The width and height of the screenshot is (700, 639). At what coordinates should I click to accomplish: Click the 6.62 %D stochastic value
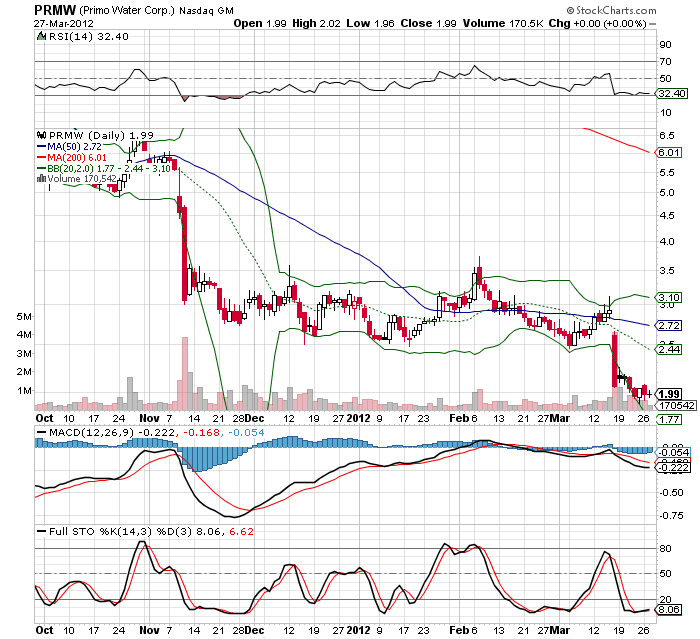tap(241, 531)
